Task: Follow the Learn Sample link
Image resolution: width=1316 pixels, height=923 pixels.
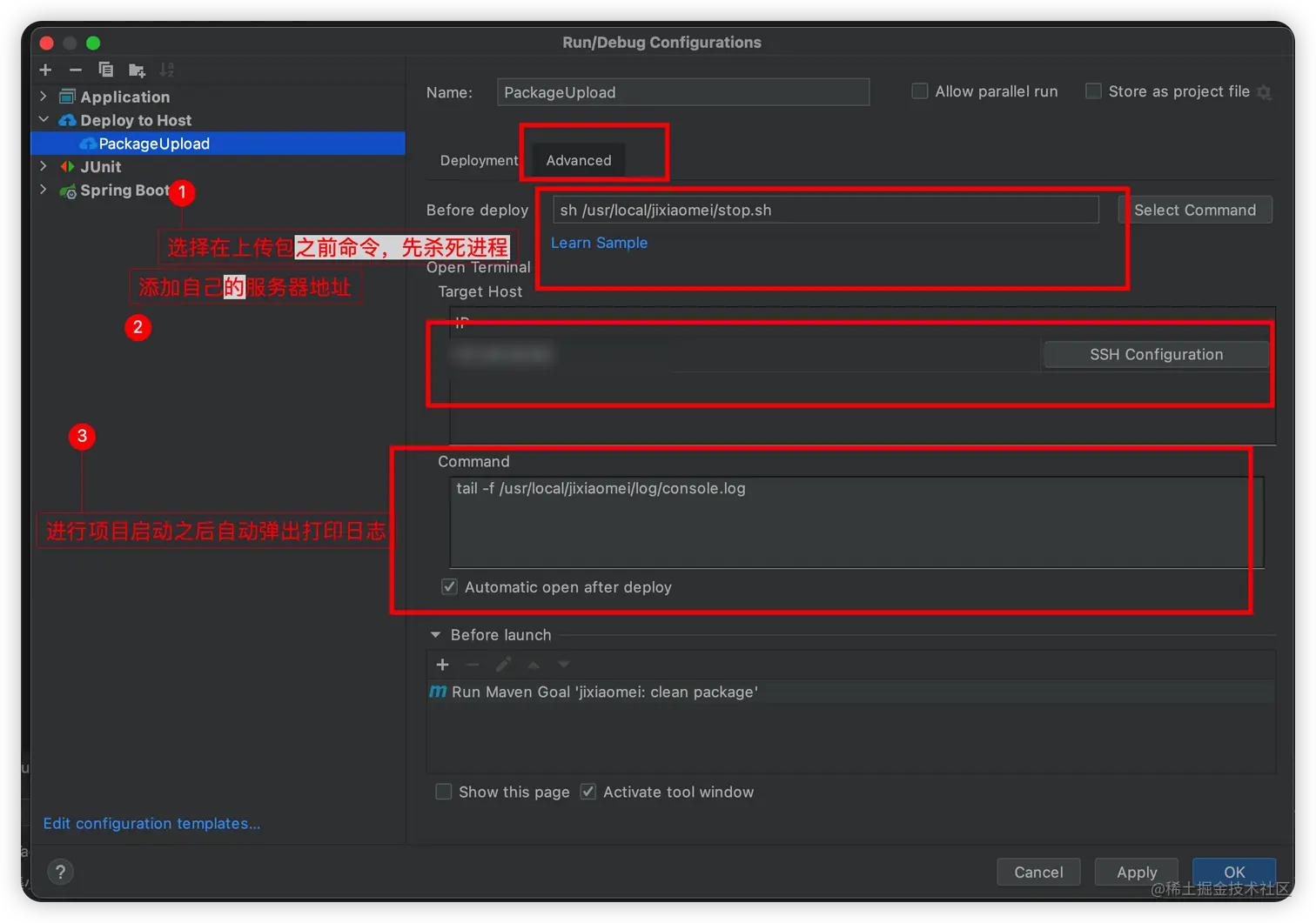Action: pos(599,243)
